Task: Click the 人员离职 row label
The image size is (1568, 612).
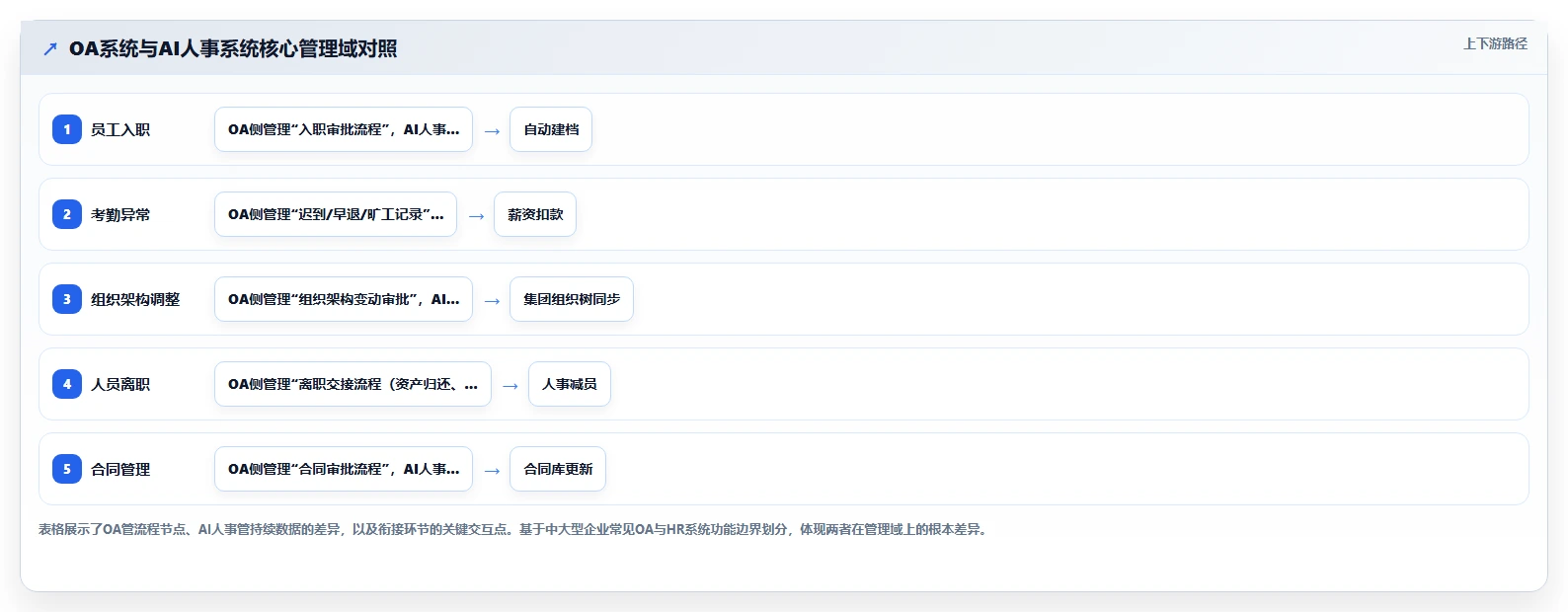Action: point(120,384)
